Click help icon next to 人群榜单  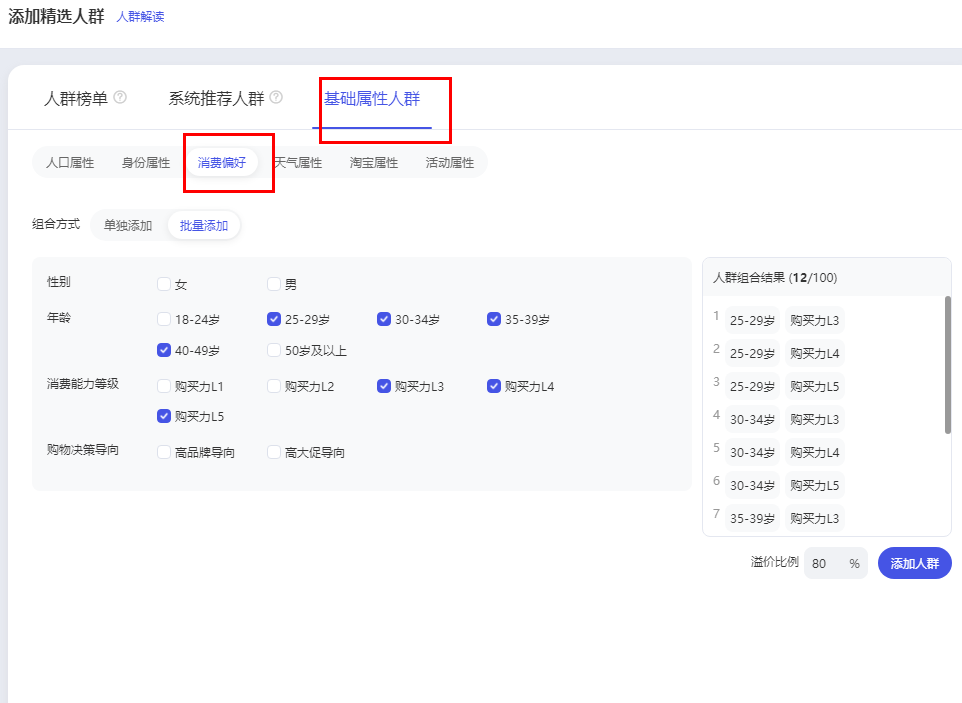(x=120, y=98)
